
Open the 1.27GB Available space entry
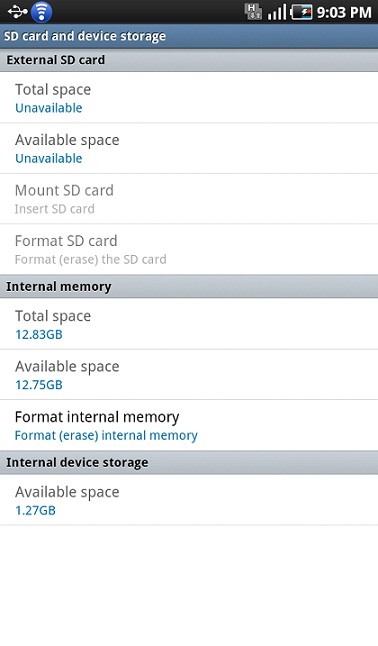[x=189, y=500]
